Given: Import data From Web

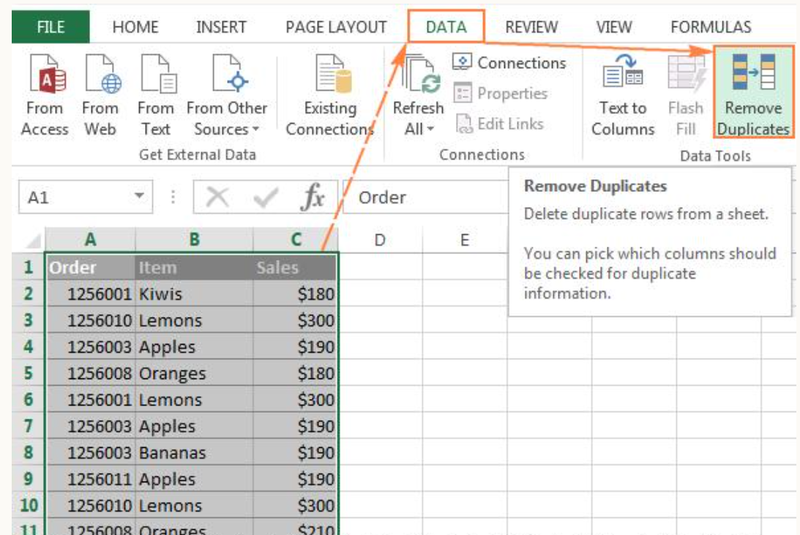Looking at the screenshot, I should (x=101, y=95).
